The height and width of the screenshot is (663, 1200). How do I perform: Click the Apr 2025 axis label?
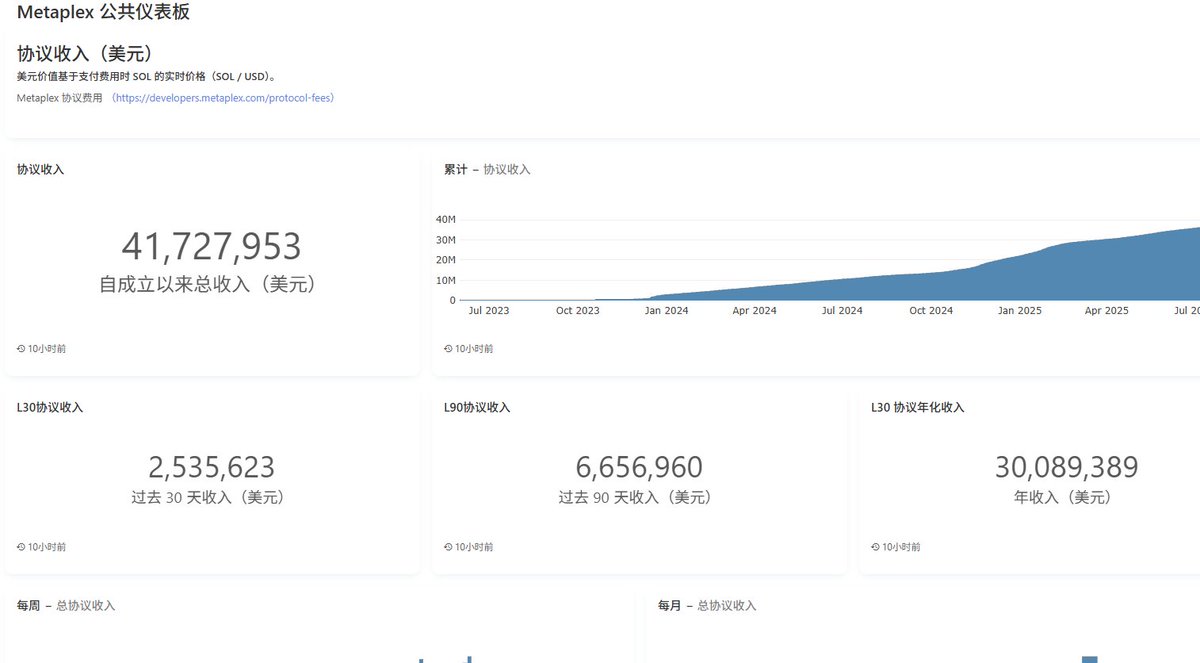(1107, 311)
